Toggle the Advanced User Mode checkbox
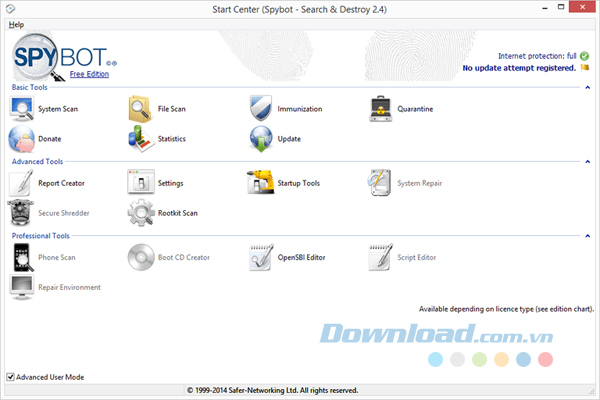The height and width of the screenshot is (400, 600). coord(11,377)
